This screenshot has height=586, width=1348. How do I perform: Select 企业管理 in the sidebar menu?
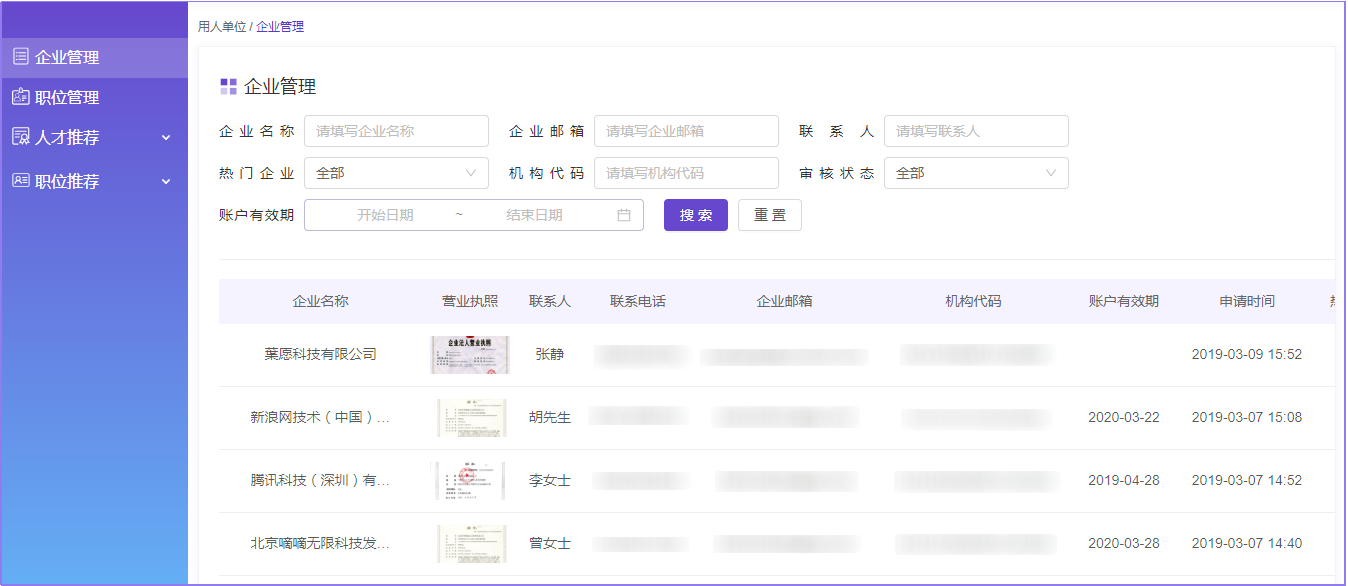[x=67, y=58]
